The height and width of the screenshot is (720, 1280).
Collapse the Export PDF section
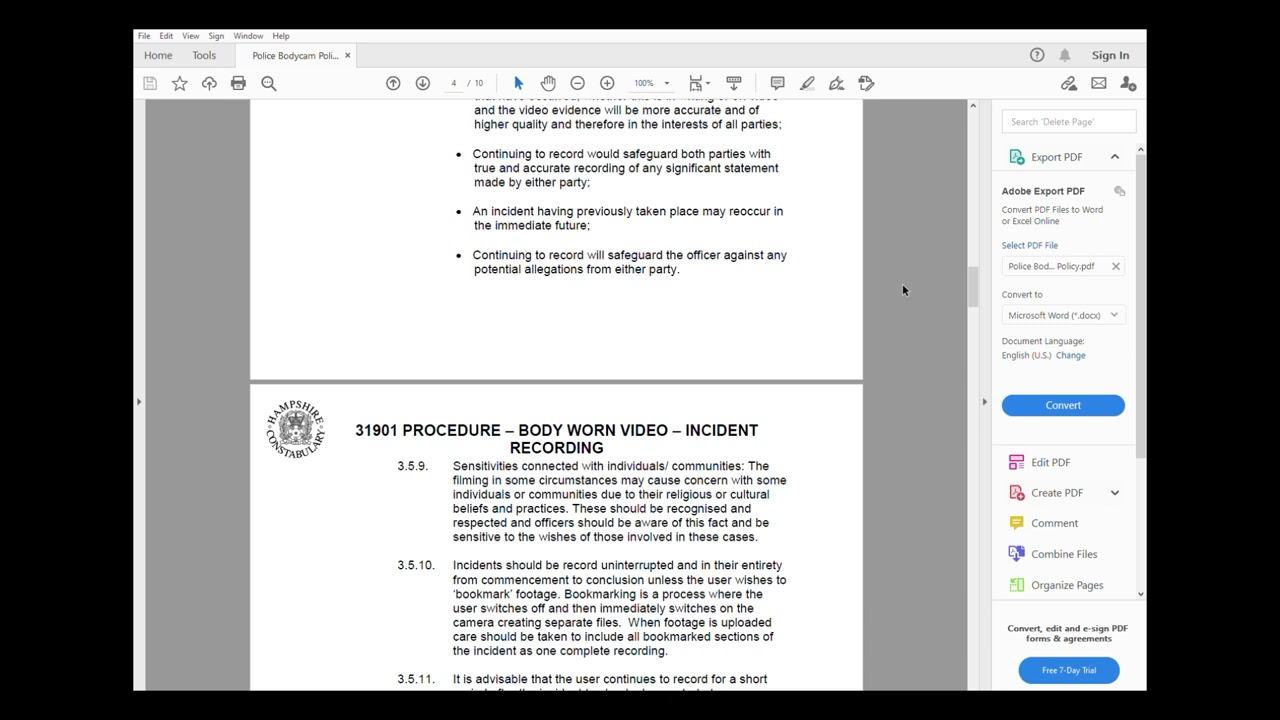coord(1115,157)
